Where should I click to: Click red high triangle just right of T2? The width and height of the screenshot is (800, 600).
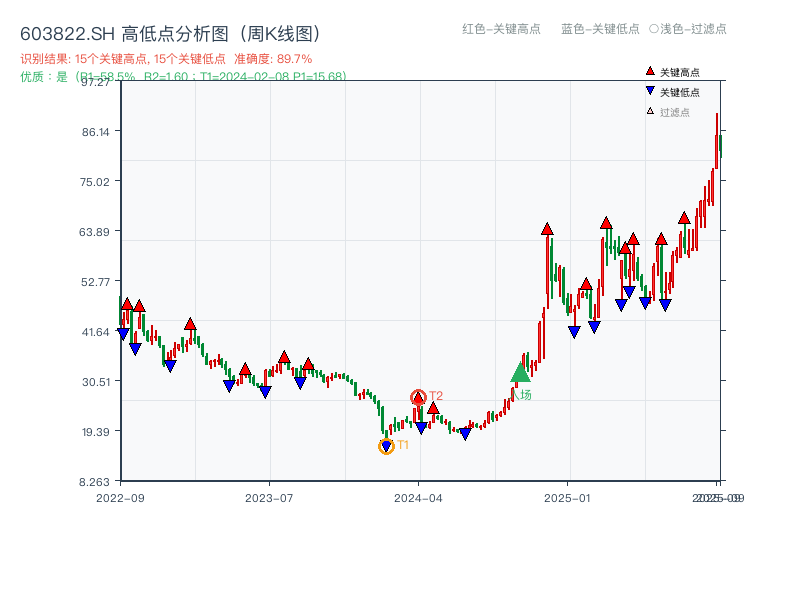point(433,408)
